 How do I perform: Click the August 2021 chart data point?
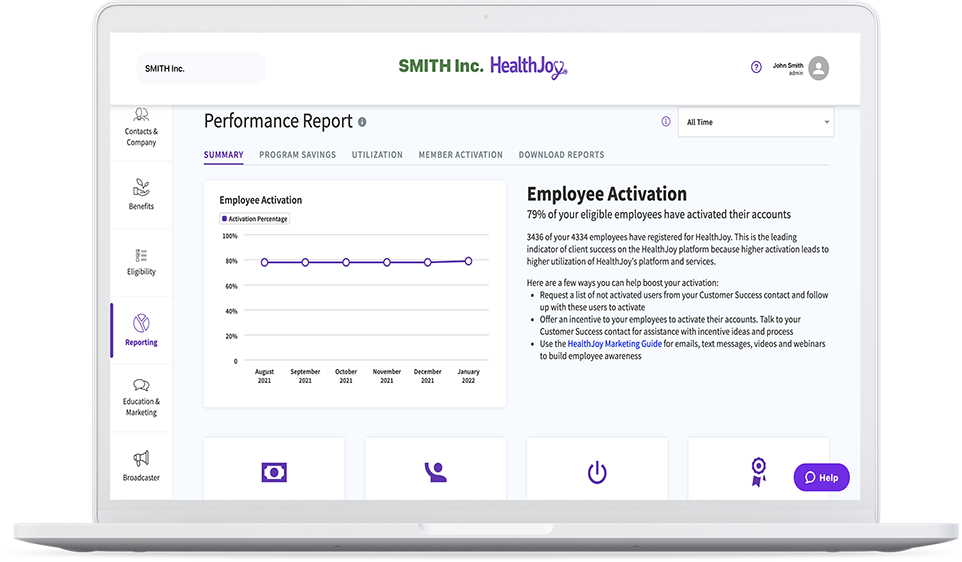(264, 262)
